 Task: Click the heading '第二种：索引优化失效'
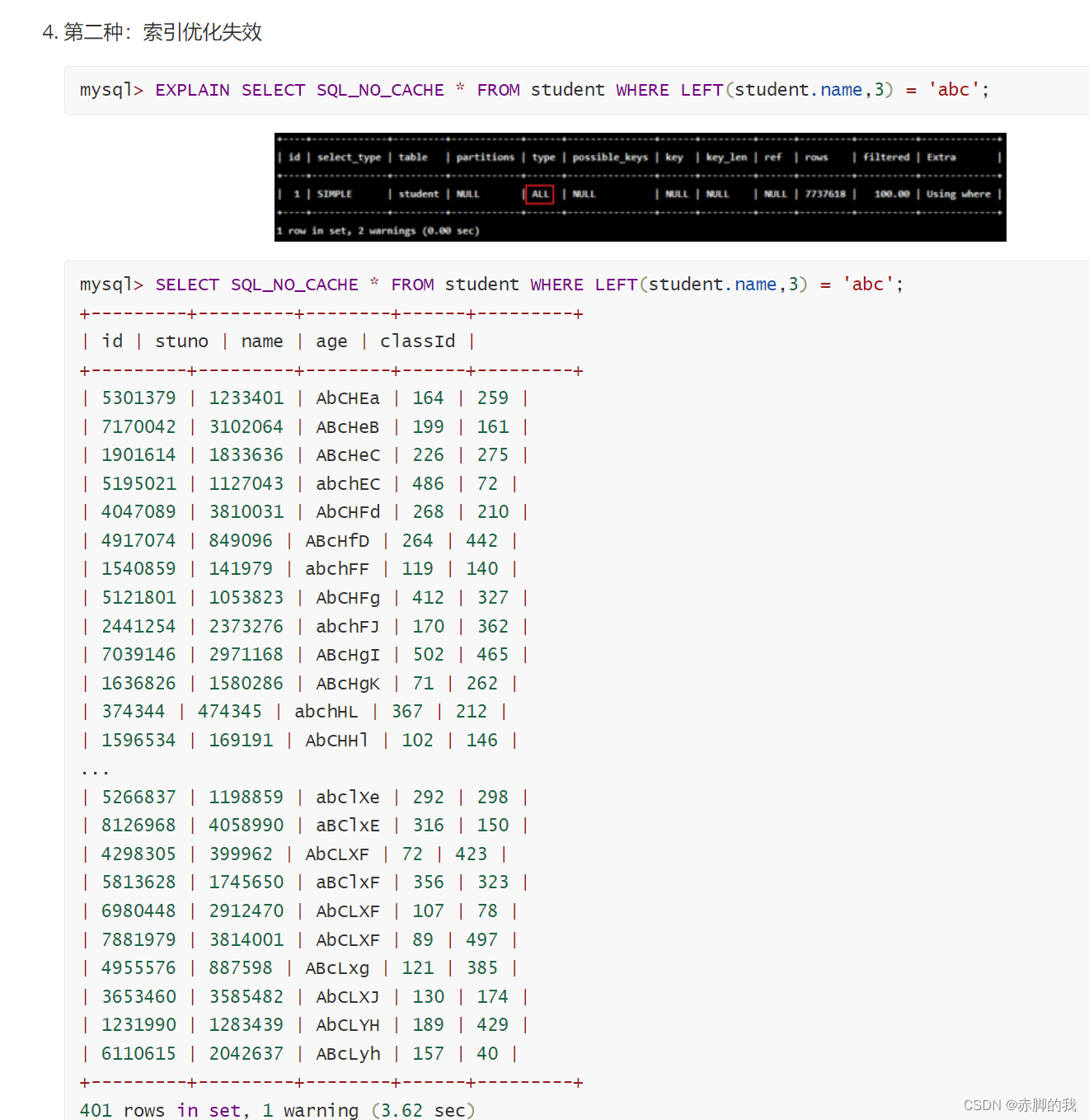(162, 32)
